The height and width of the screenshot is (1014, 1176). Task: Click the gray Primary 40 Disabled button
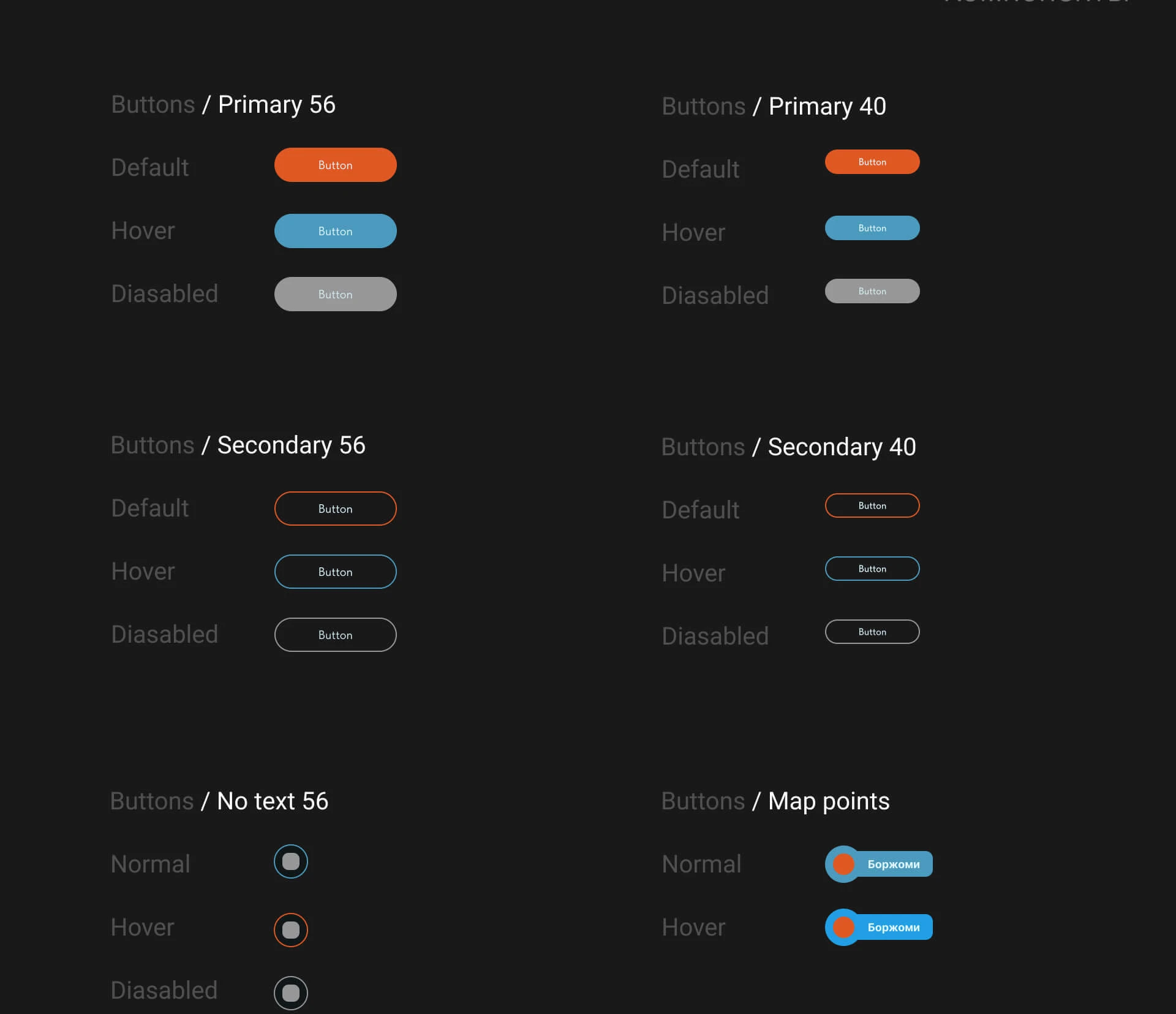[x=872, y=291]
